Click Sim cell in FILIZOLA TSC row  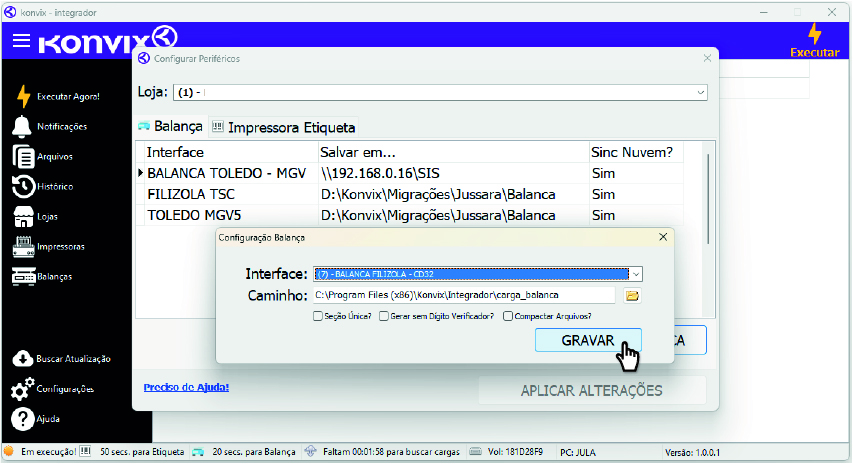click(x=636, y=195)
